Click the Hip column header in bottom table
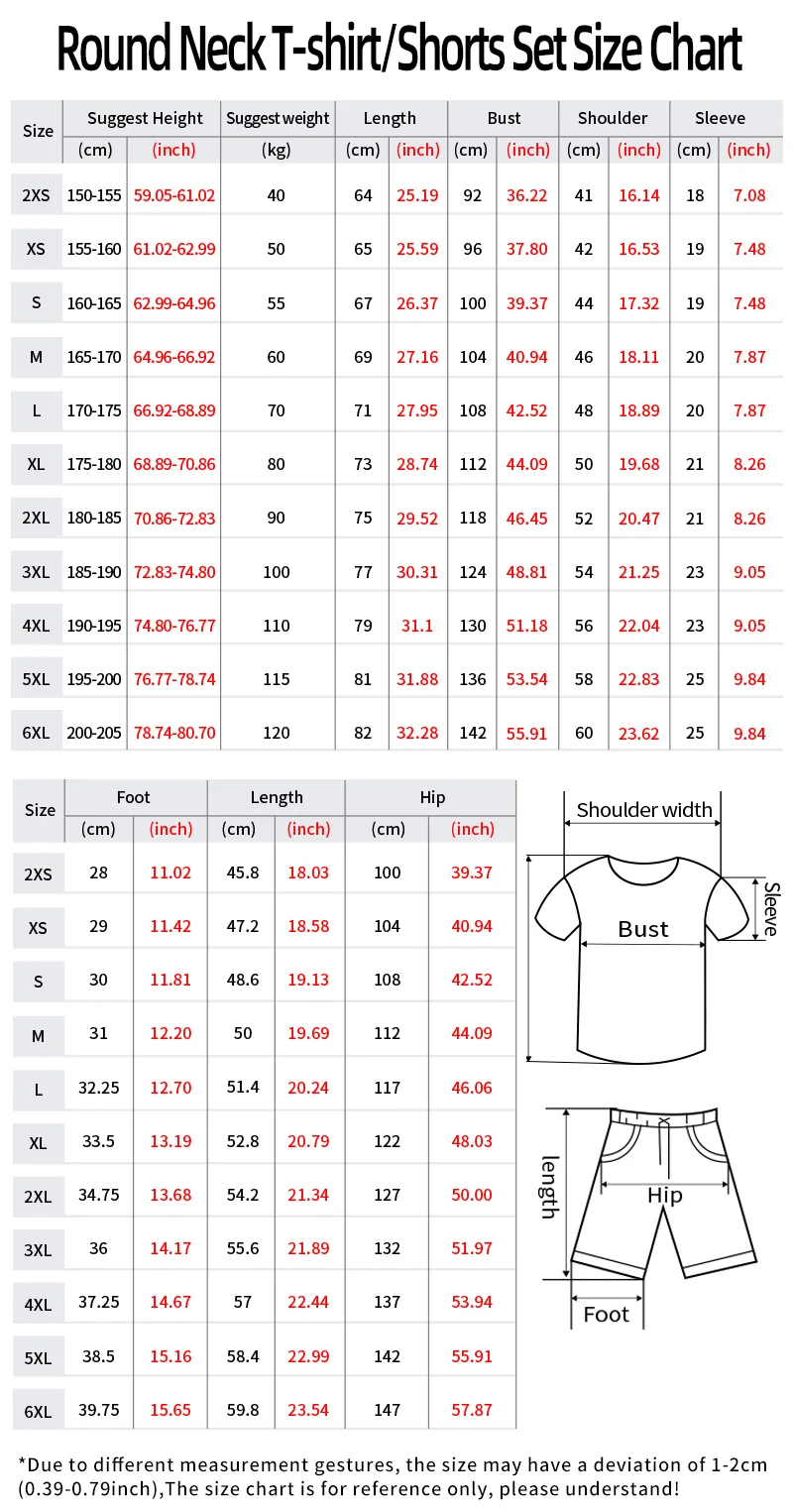The width and height of the screenshot is (793, 1512). pos(432,797)
